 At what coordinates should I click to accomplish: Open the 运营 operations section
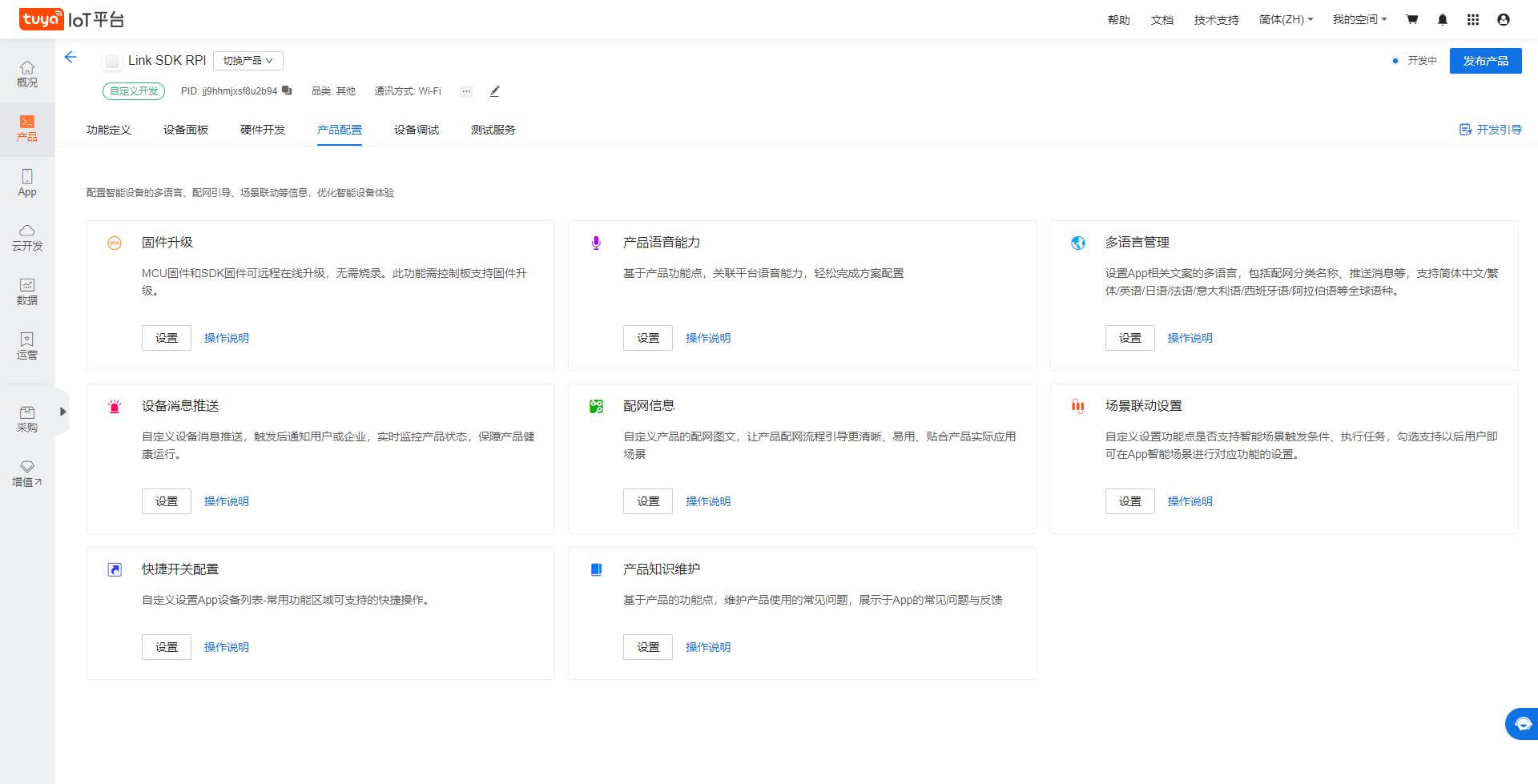point(27,347)
